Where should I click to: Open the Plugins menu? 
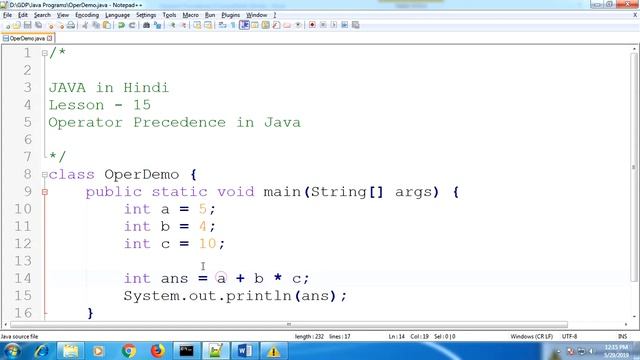point(231,15)
